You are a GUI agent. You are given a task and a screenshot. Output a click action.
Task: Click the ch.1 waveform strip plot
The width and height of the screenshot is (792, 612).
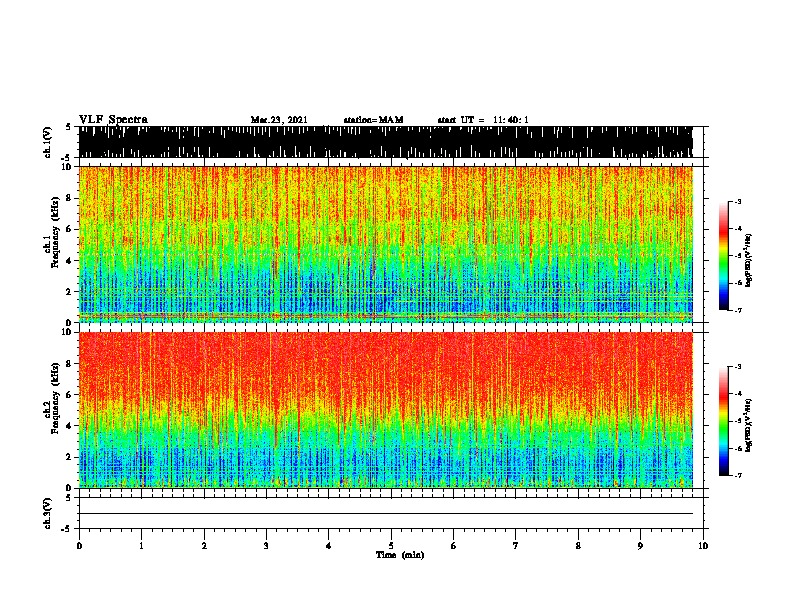point(385,142)
